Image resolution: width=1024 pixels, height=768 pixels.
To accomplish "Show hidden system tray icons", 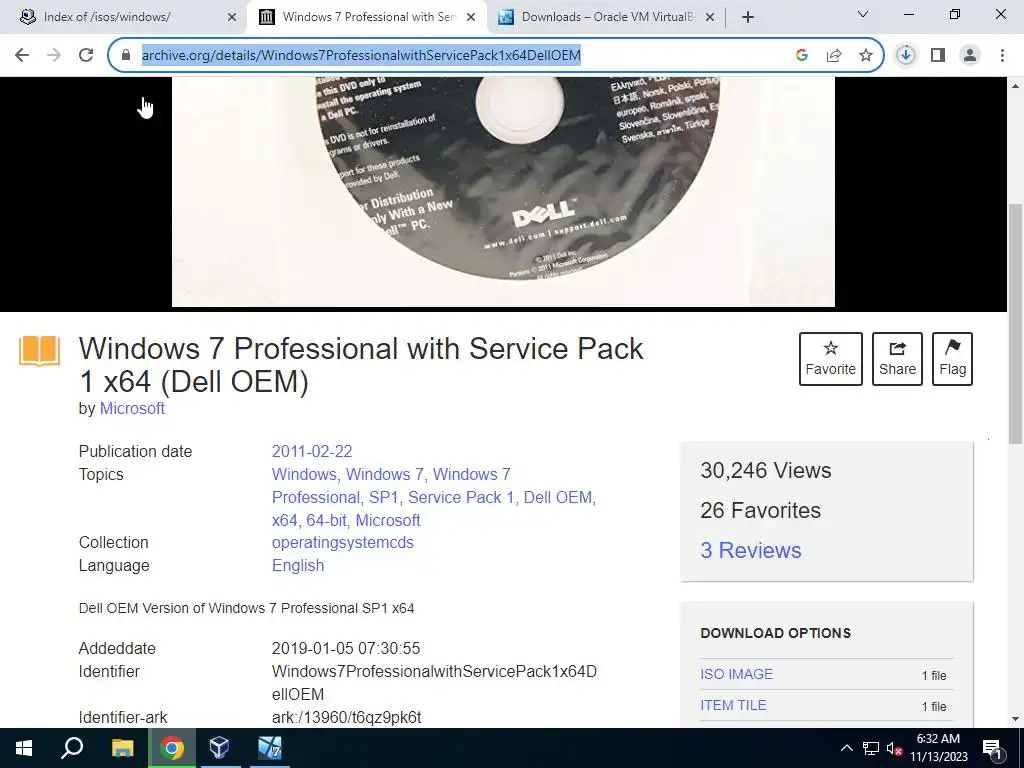I will 846,748.
